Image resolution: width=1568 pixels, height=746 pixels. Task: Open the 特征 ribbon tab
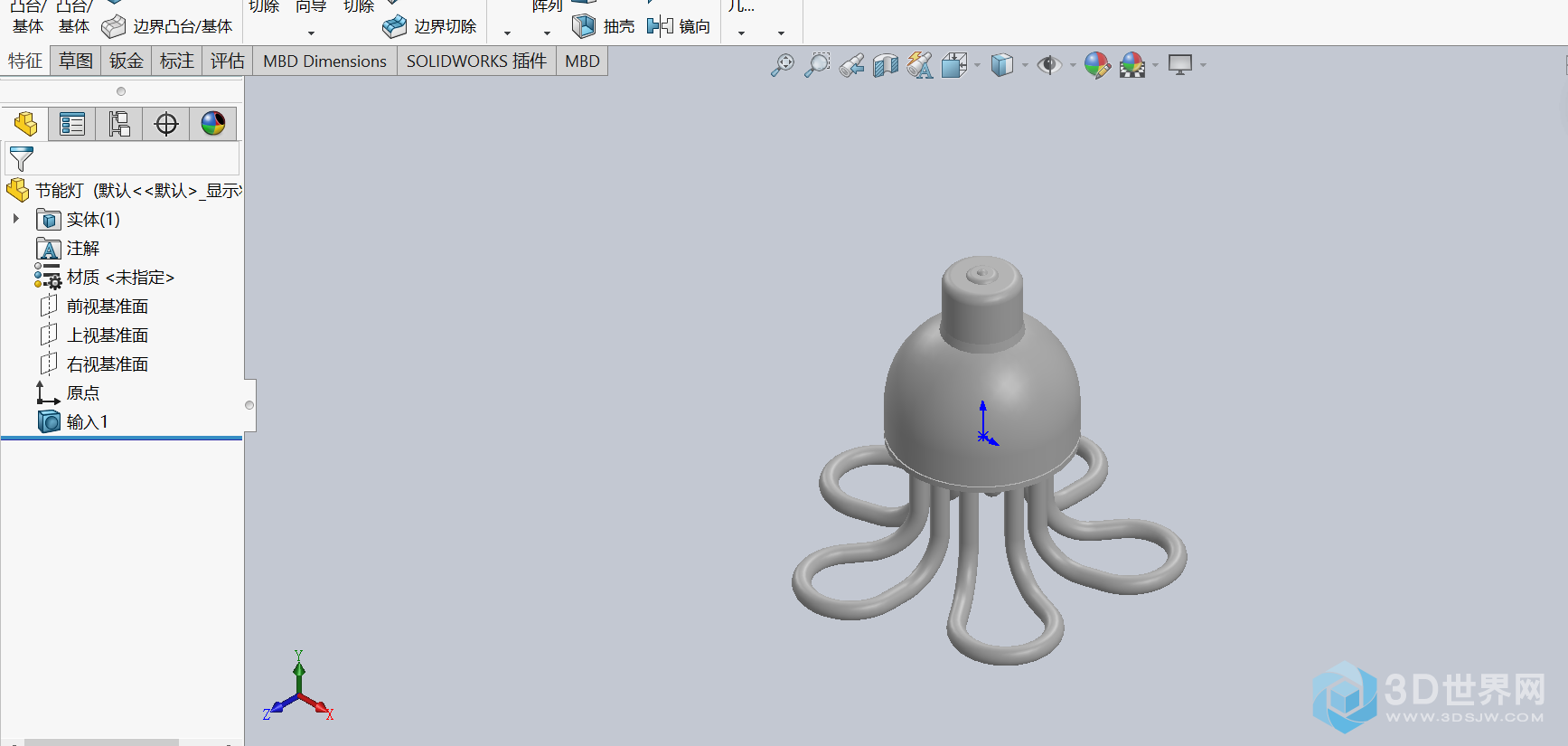pyautogui.click(x=25, y=61)
